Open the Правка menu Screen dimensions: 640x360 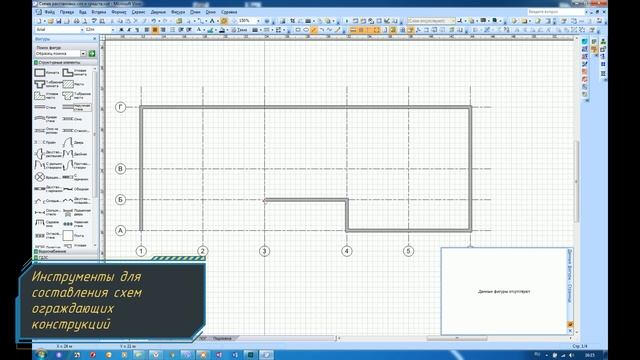coord(67,12)
